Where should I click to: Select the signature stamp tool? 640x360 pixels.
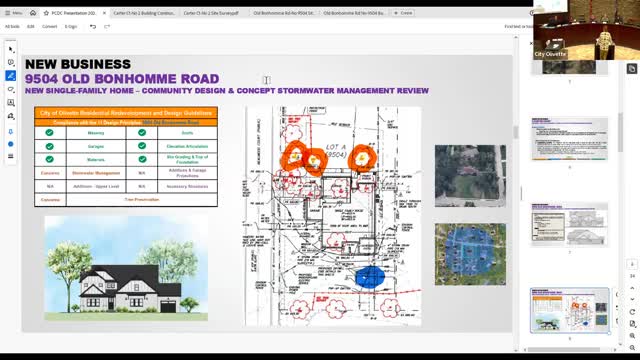pos(11,116)
